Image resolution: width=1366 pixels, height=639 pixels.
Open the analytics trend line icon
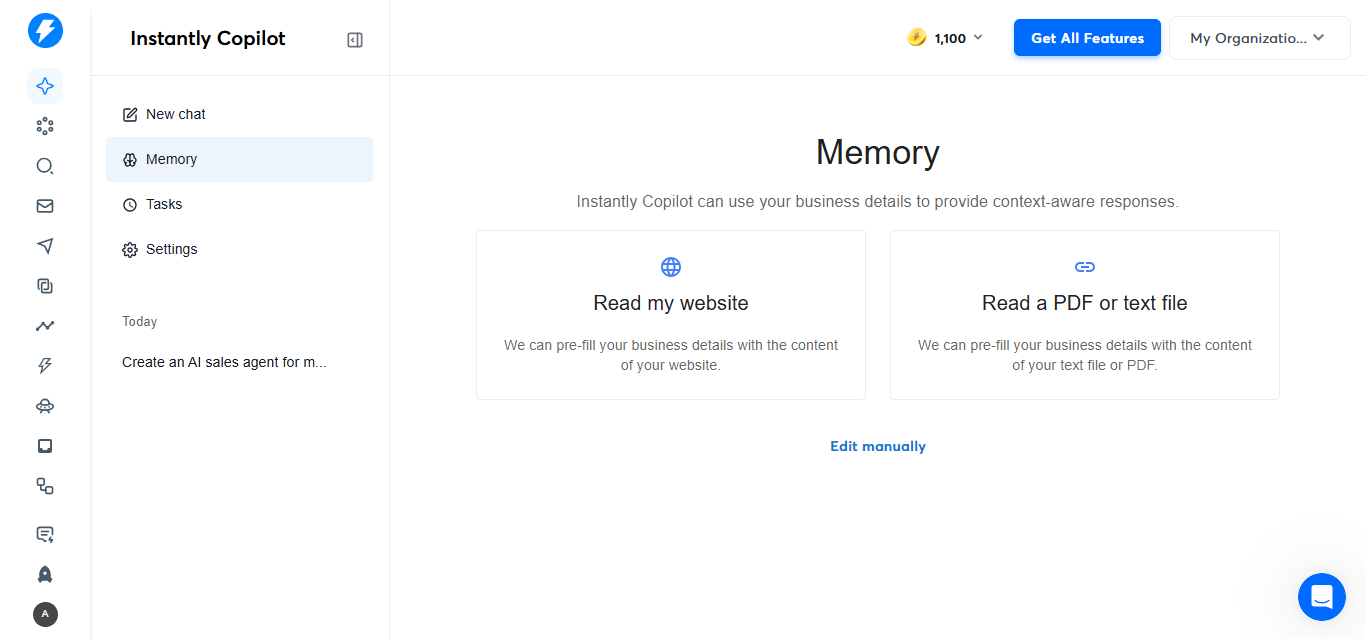[45, 326]
